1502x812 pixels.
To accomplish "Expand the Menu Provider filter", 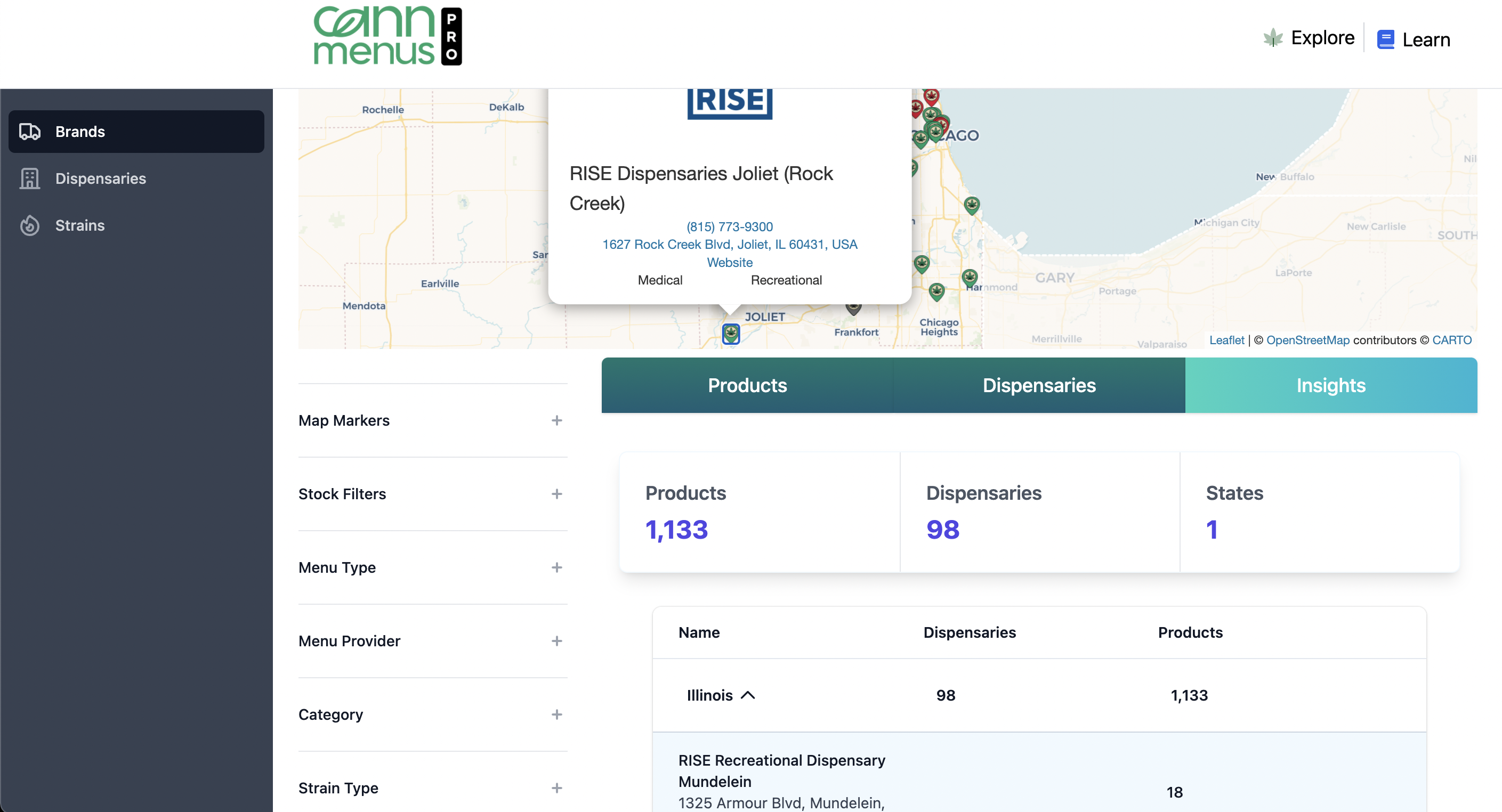I will (x=433, y=640).
